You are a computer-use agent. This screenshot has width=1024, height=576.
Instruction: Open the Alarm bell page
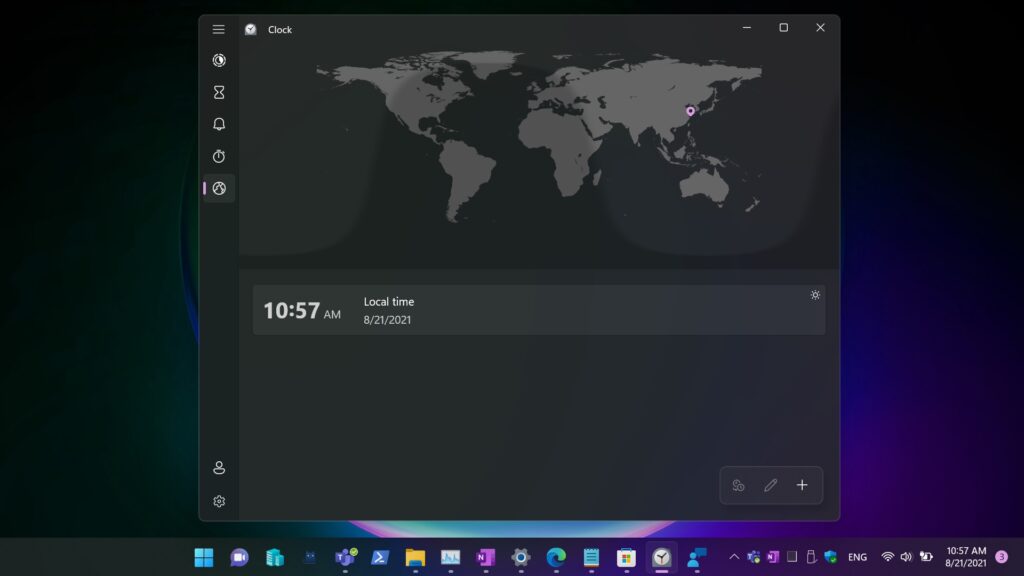click(219, 125)
